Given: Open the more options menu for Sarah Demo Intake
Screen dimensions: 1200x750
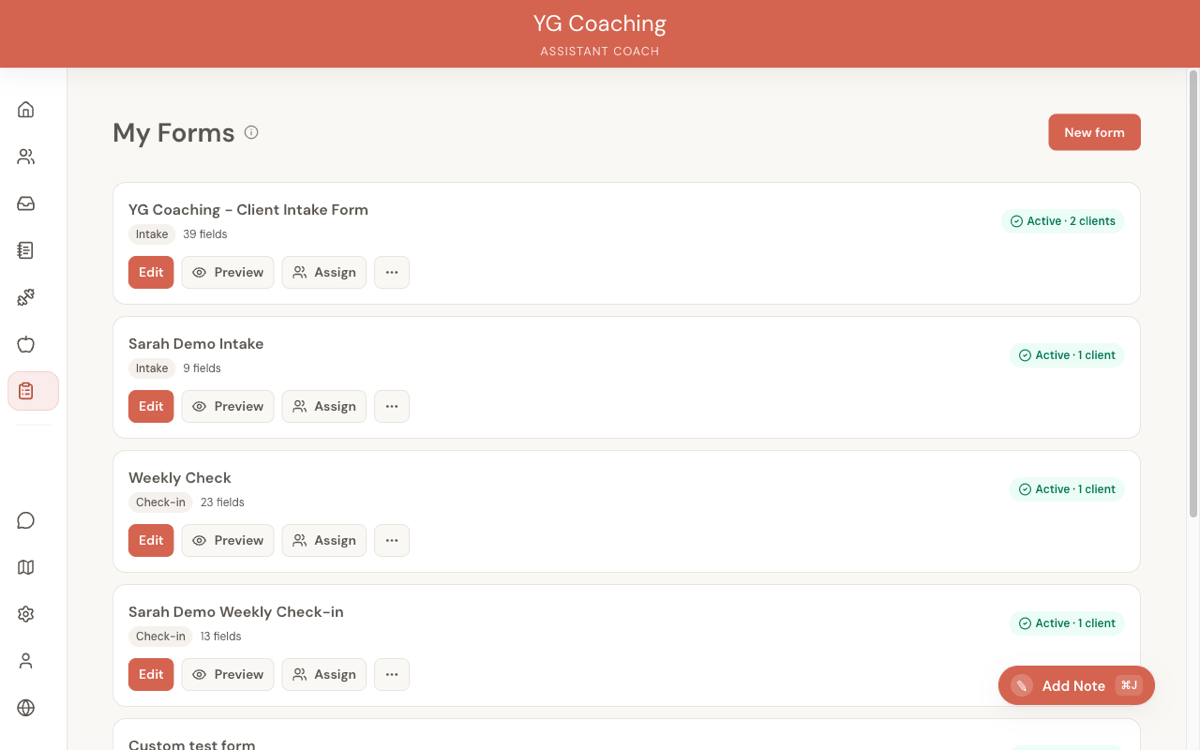Looking at the screenshot, I should [391, 406].
